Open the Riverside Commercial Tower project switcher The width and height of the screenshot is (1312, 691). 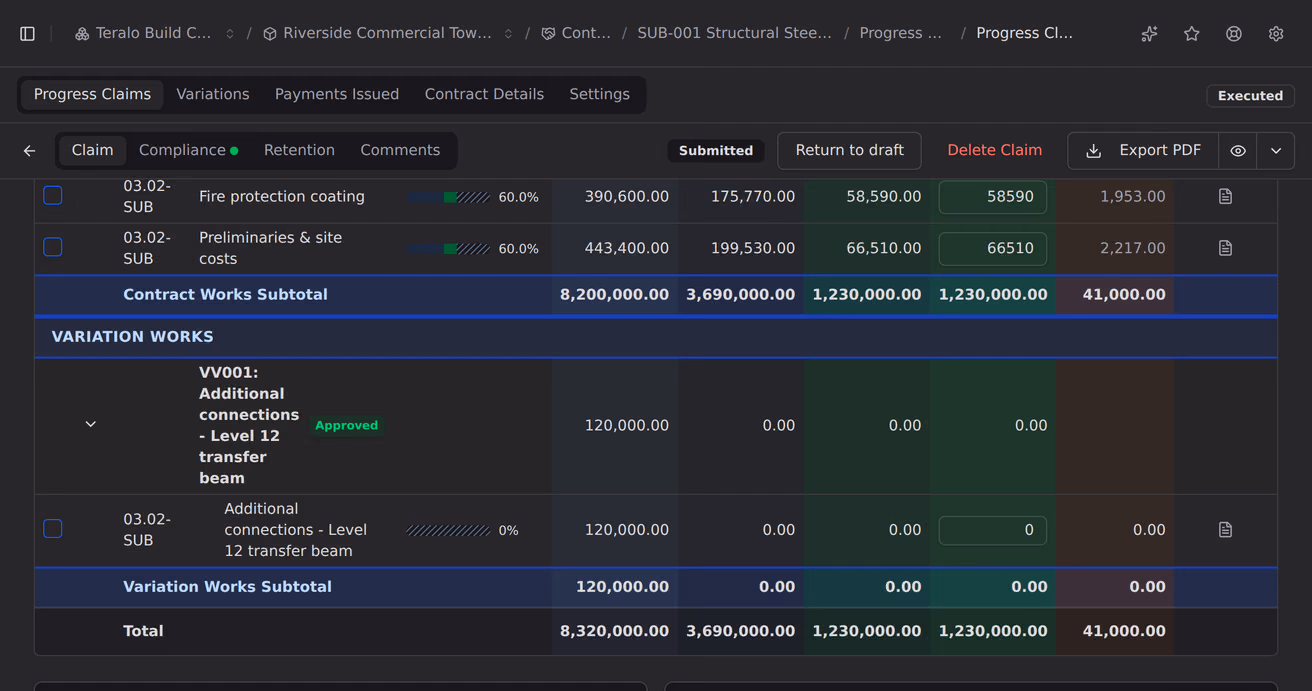click(508, 34)
